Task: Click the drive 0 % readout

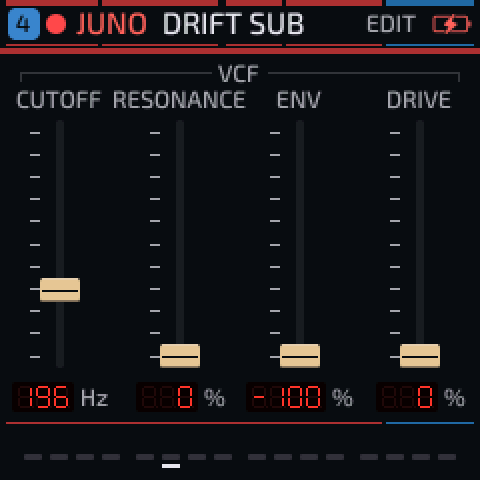Action: [407, 397]
